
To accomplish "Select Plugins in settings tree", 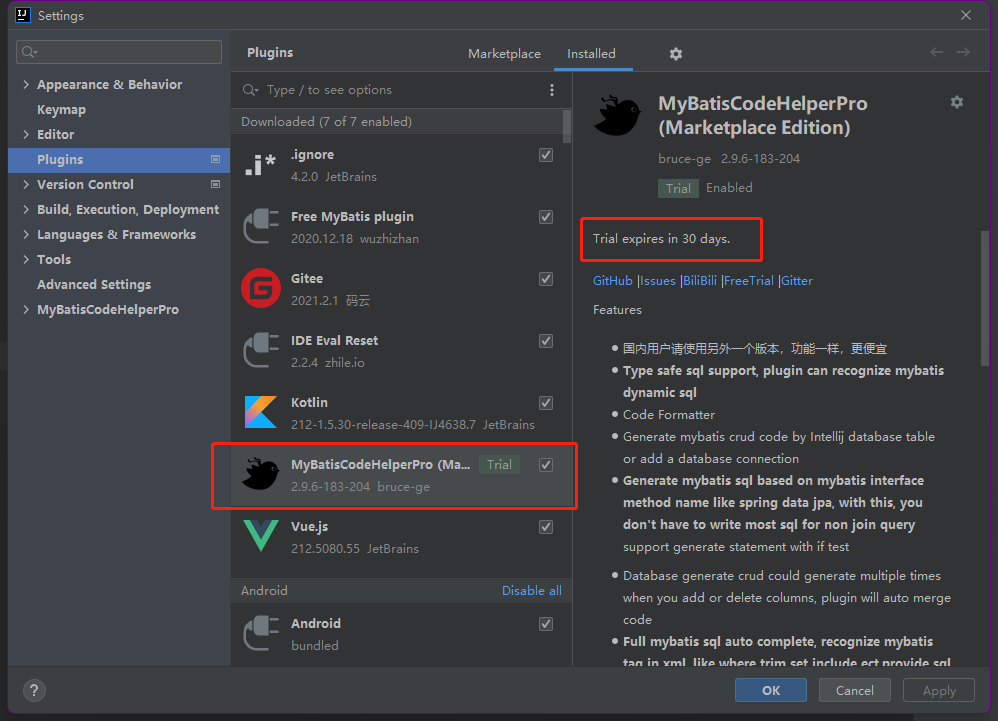I will (x=119, y=160).
